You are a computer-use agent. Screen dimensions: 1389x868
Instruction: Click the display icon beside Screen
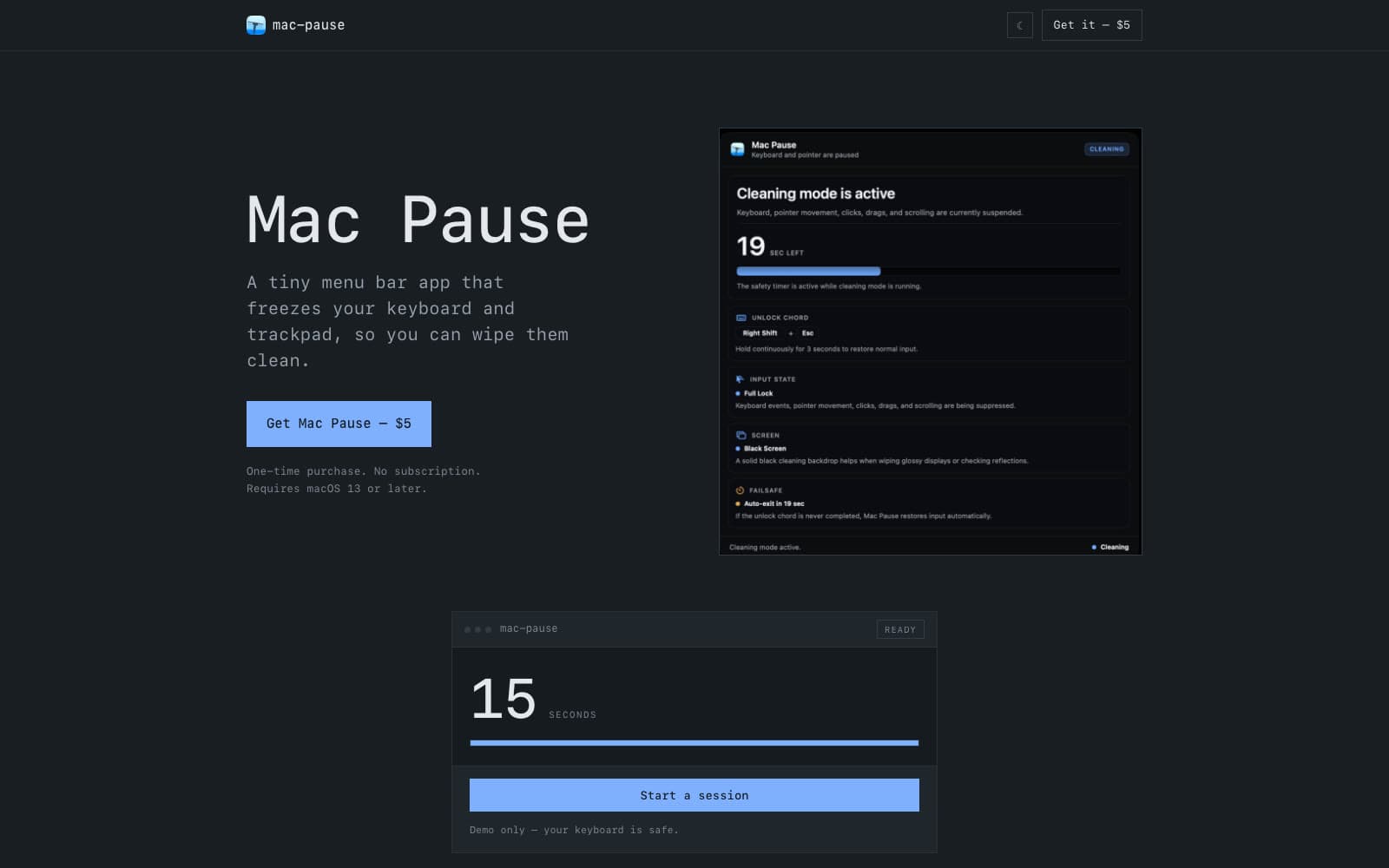pos(741,435)
